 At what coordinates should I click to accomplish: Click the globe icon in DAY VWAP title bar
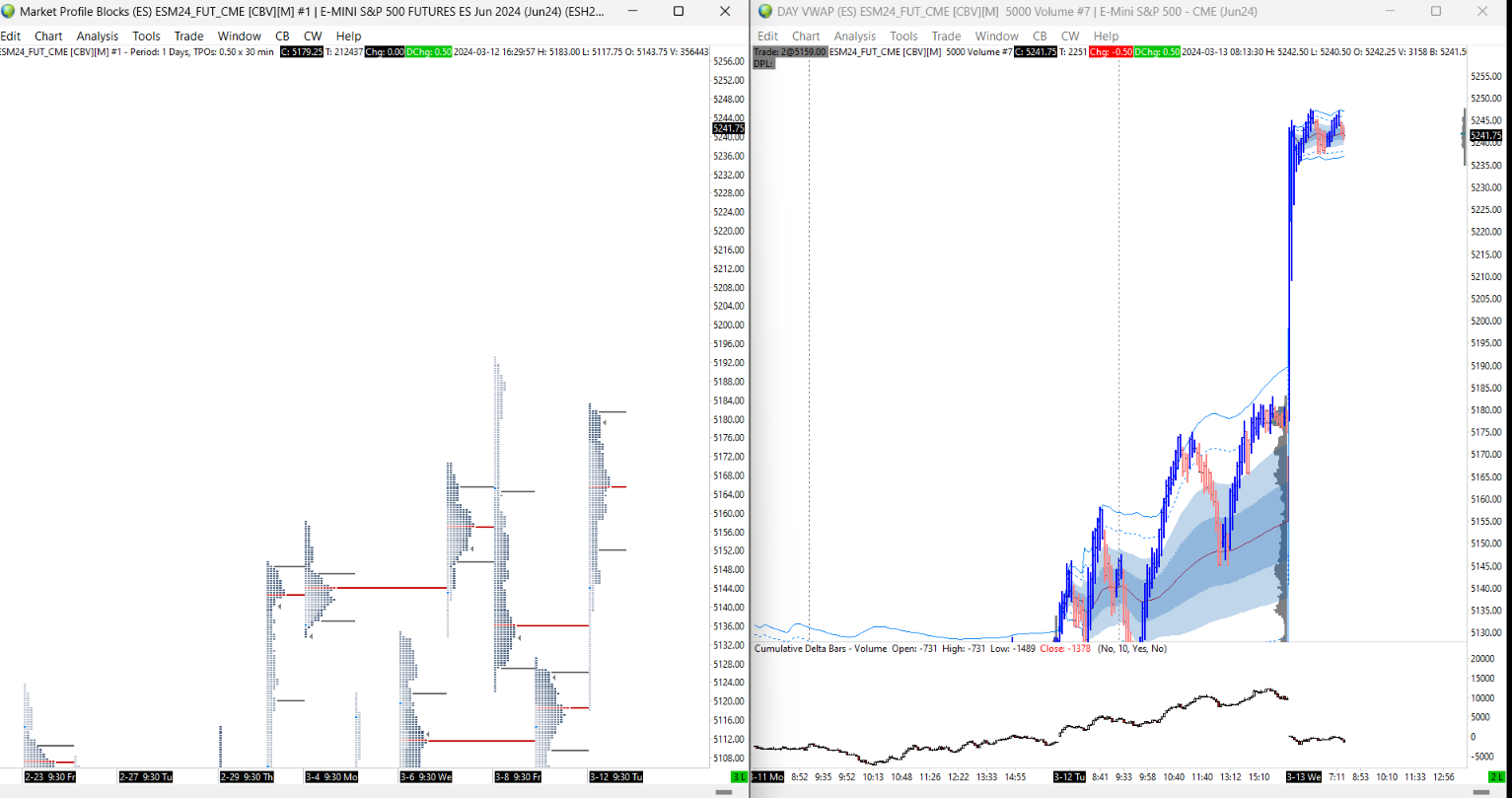(x=767, y=11)
